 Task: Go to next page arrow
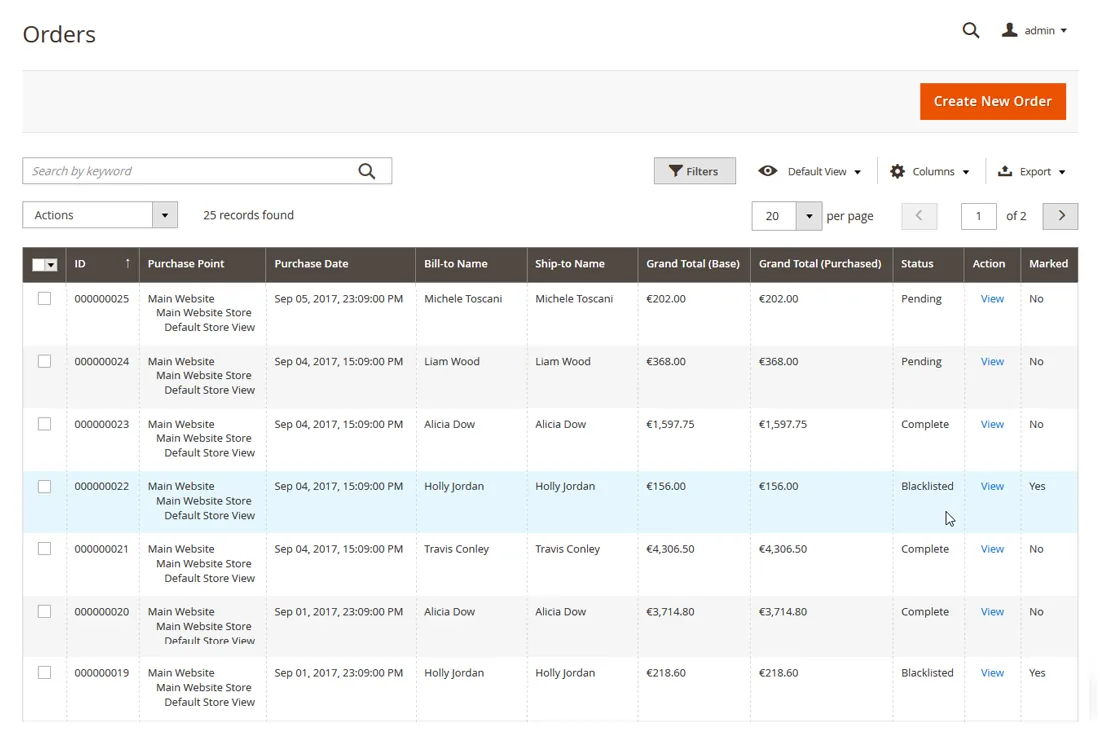[1060, 216]
